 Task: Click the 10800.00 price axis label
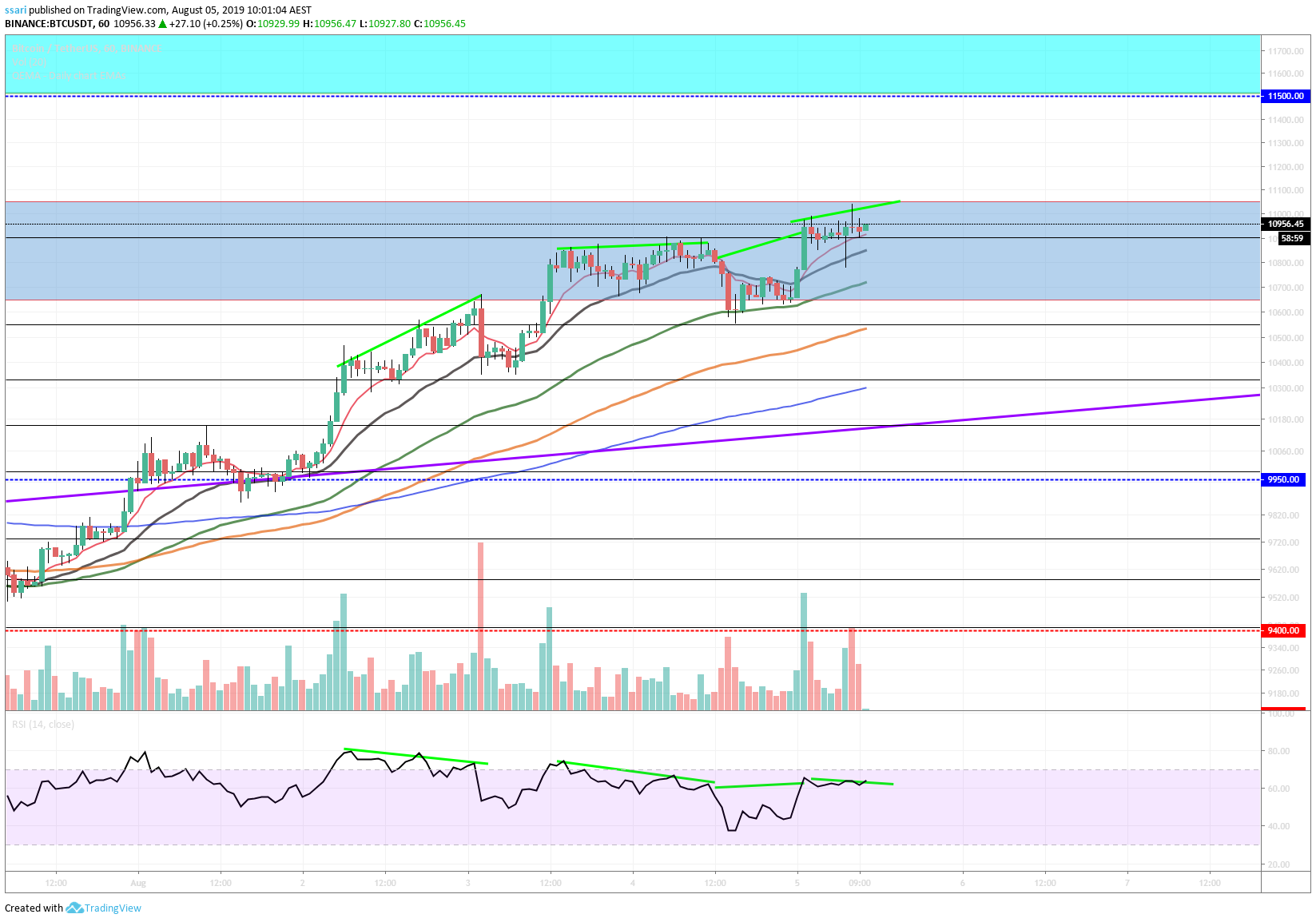1286,263
